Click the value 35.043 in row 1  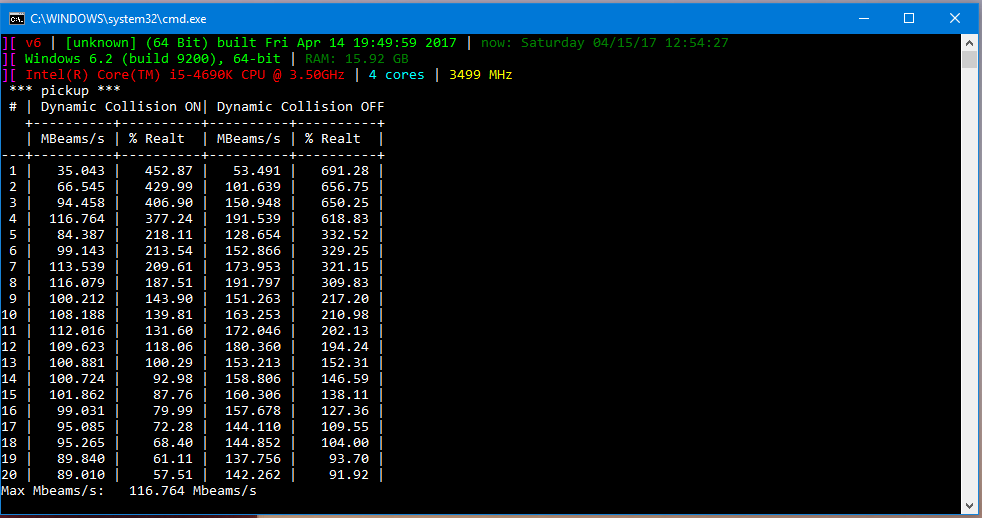click(x=81, y=170)
